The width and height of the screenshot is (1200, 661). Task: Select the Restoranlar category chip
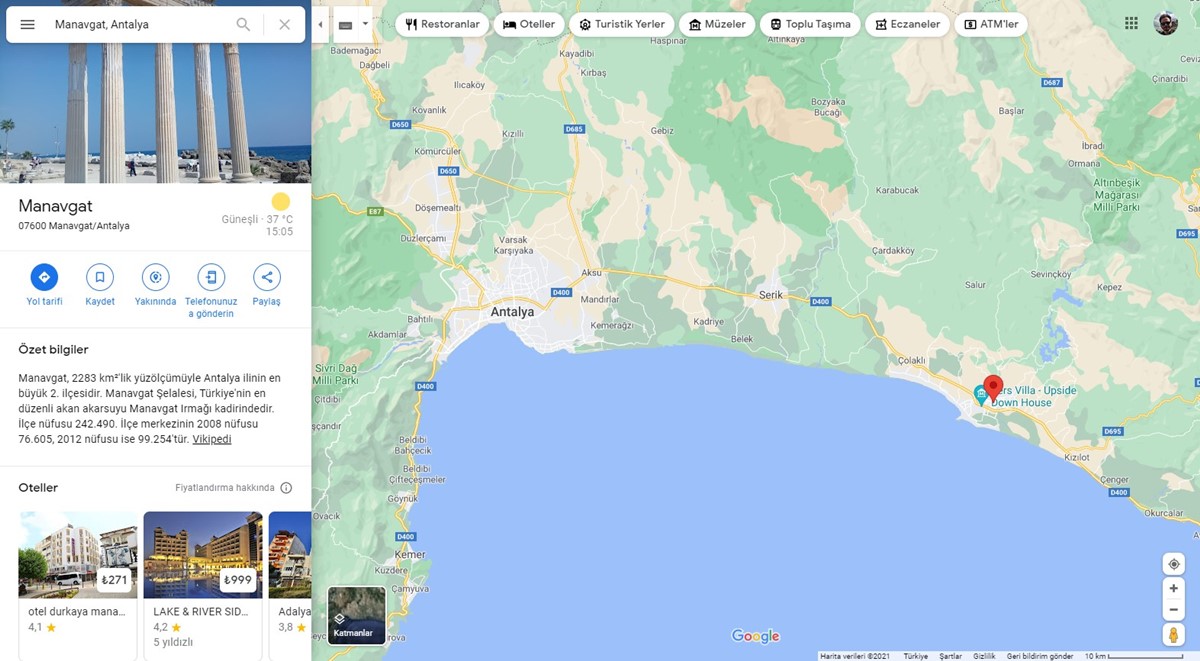442,24
